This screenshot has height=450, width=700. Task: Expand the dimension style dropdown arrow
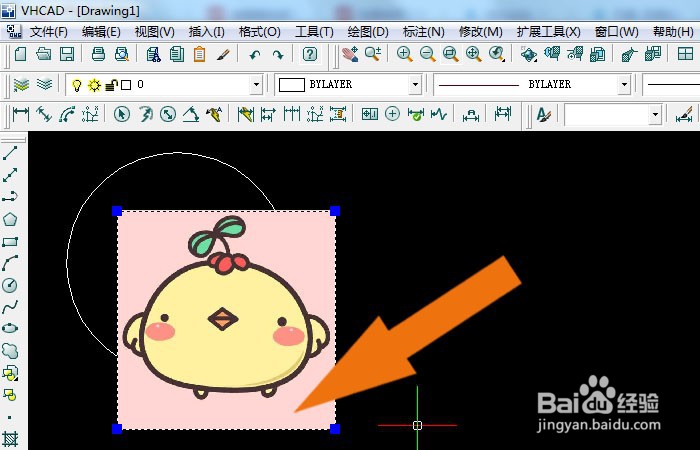[655, 114]
